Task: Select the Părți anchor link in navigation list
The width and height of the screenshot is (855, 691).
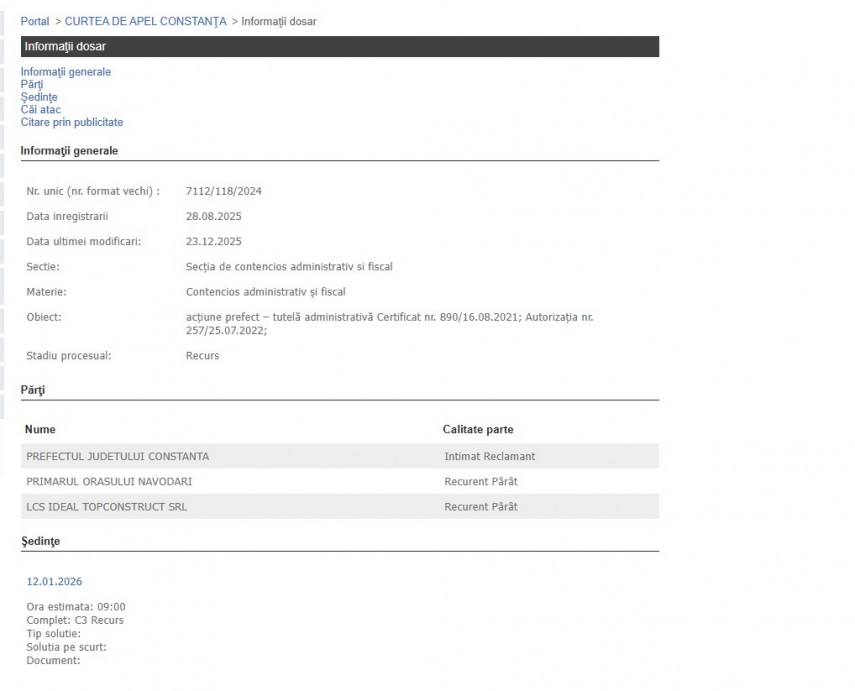Action: click(x=32, y=85)
